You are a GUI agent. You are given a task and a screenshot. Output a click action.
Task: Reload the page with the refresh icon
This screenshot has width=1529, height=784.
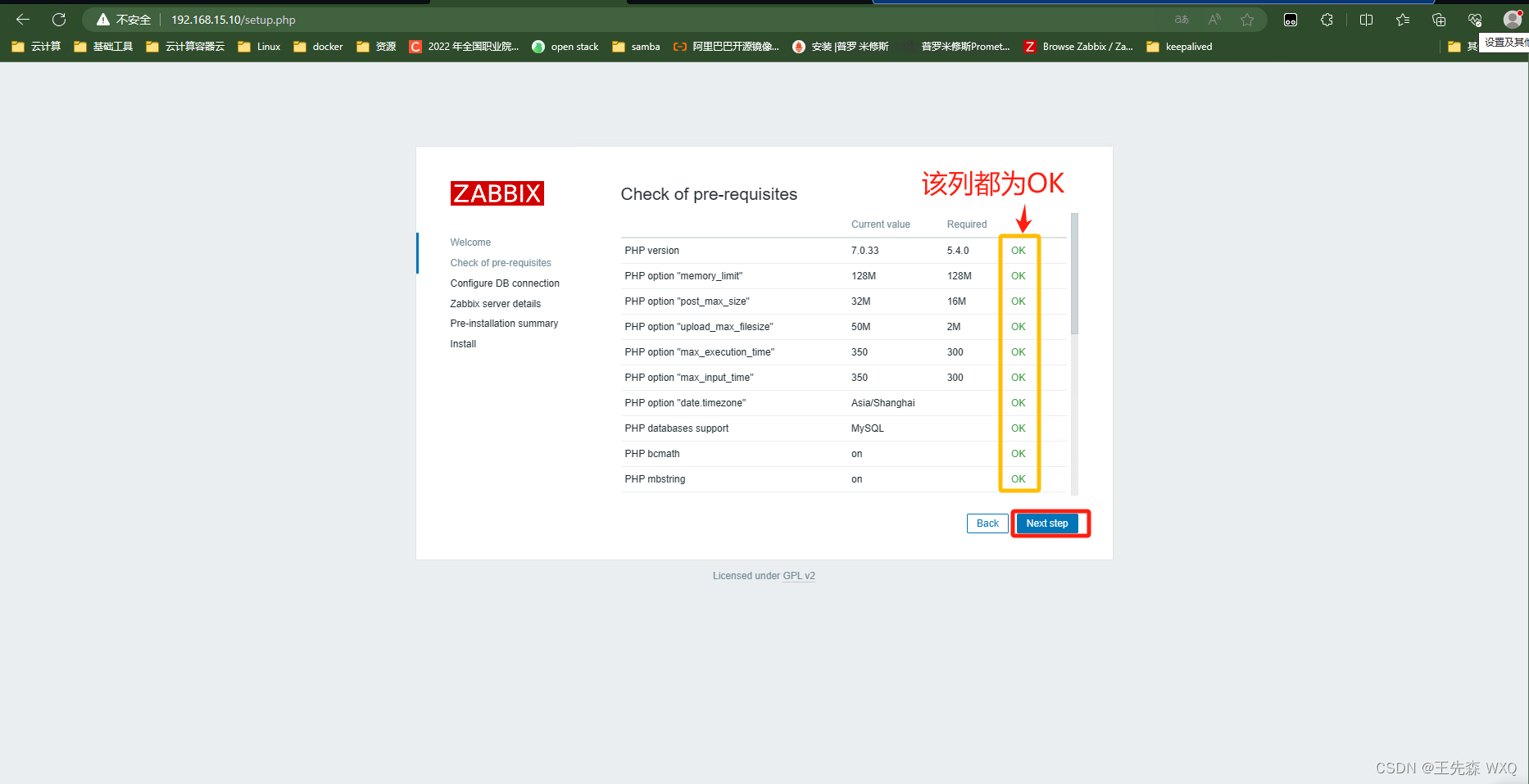coord(59,20)
